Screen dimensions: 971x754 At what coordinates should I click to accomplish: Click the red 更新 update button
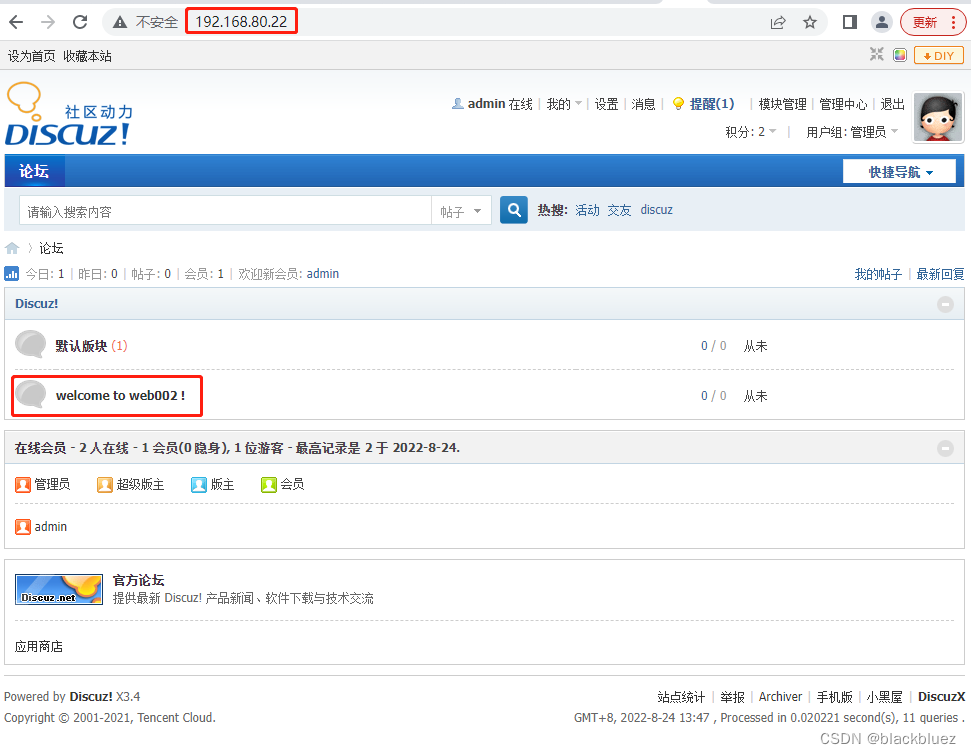[925, 22]
